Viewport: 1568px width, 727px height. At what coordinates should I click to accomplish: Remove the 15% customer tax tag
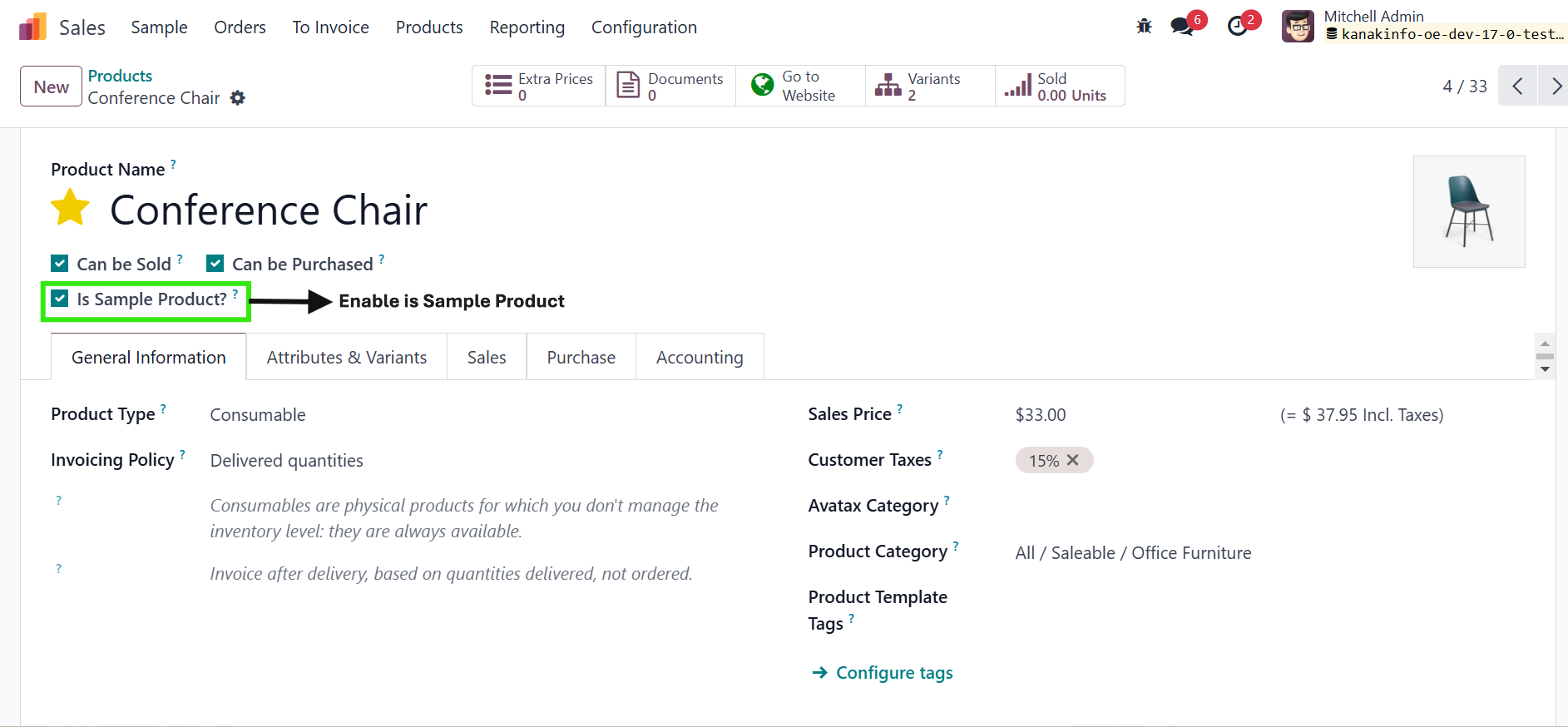(1073, 460)
